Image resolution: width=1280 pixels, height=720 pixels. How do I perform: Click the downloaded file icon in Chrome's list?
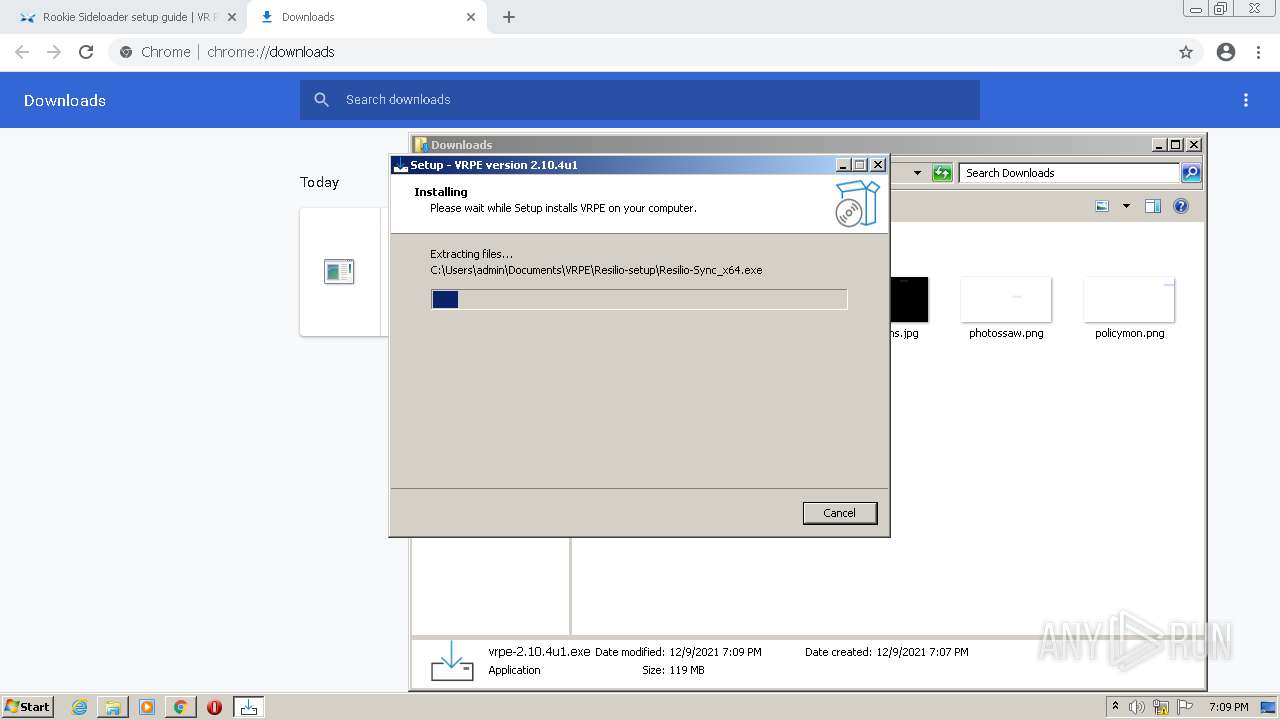tap(339, 271)
